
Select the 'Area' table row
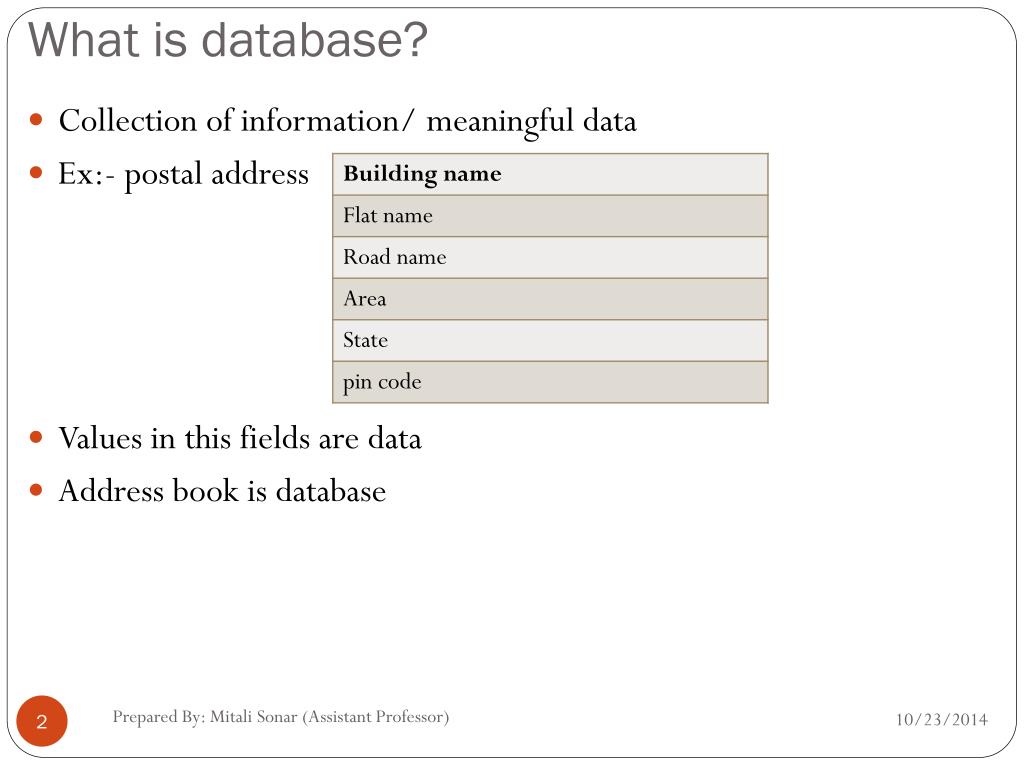pos(550,298)
